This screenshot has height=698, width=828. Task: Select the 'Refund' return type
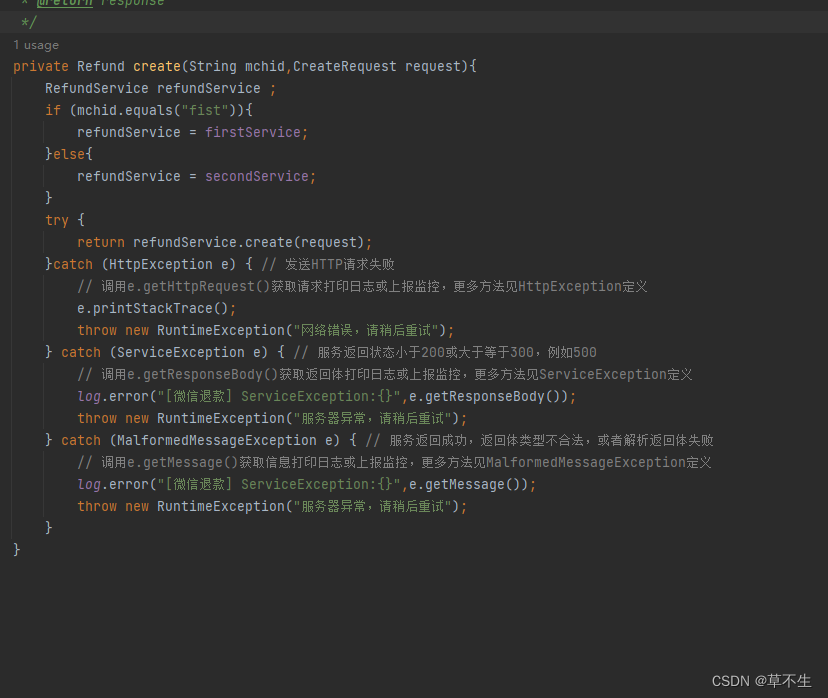pos(100,66)
